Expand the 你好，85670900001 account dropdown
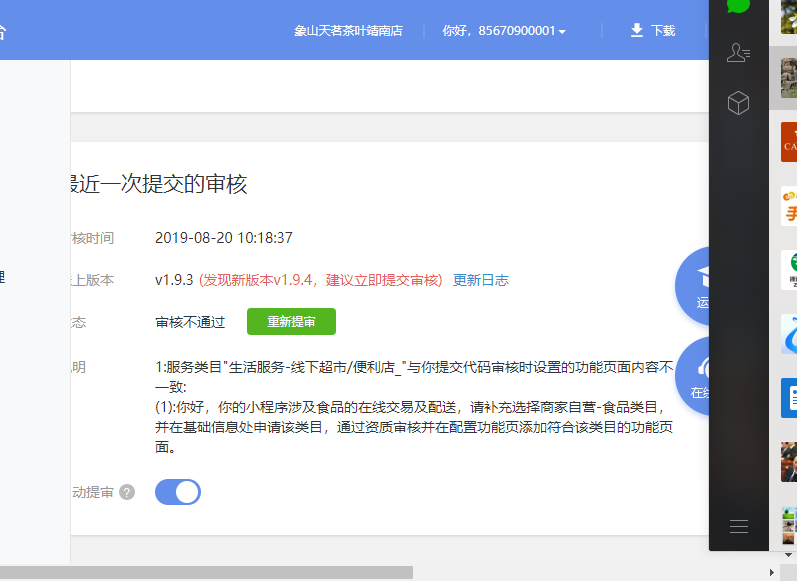The width and height of the screenshot is (797, 581). [504, 31]
